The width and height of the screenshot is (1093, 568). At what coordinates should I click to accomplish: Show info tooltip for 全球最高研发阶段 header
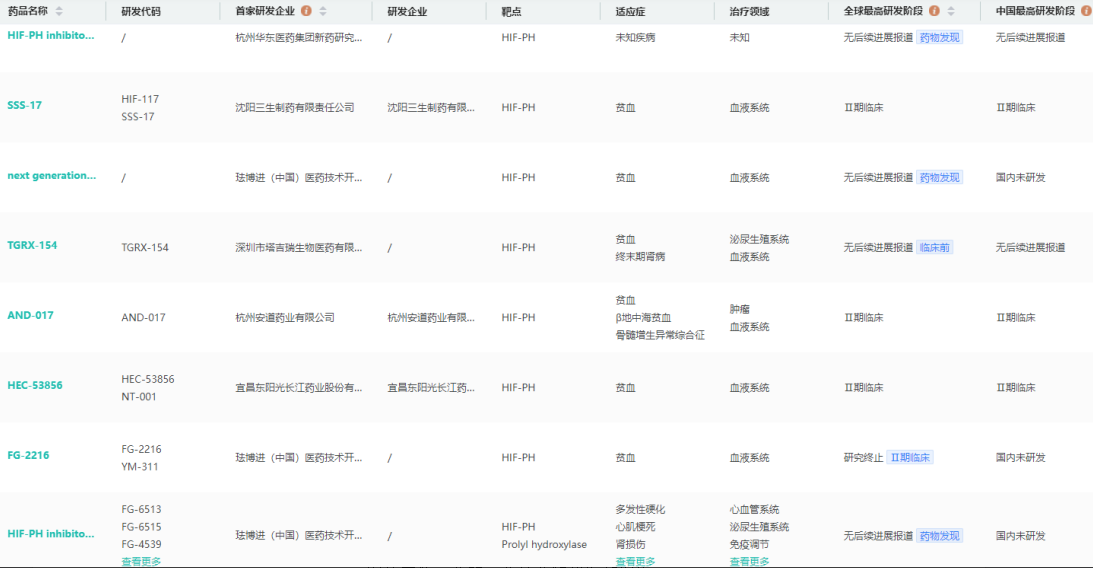point(934,11)
